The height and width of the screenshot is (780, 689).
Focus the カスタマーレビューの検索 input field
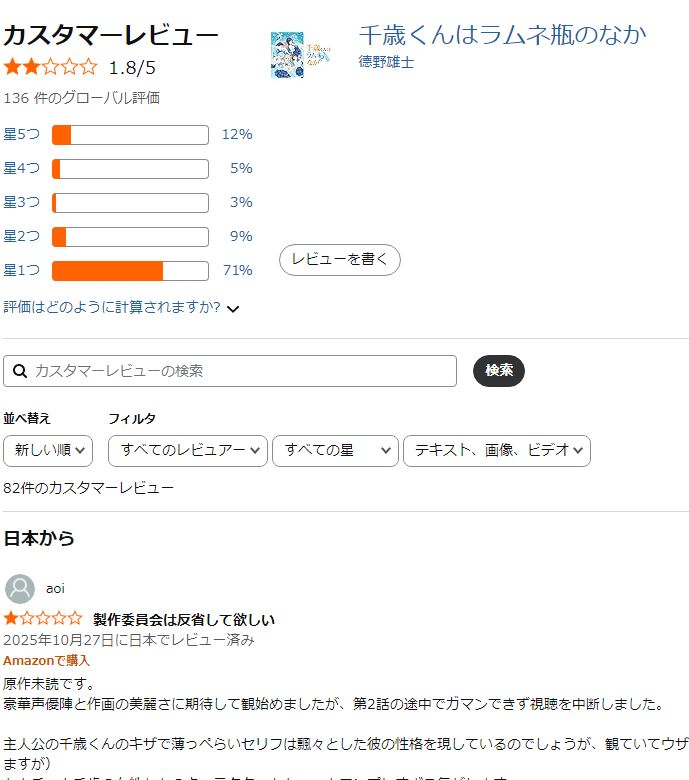point(240,371)
